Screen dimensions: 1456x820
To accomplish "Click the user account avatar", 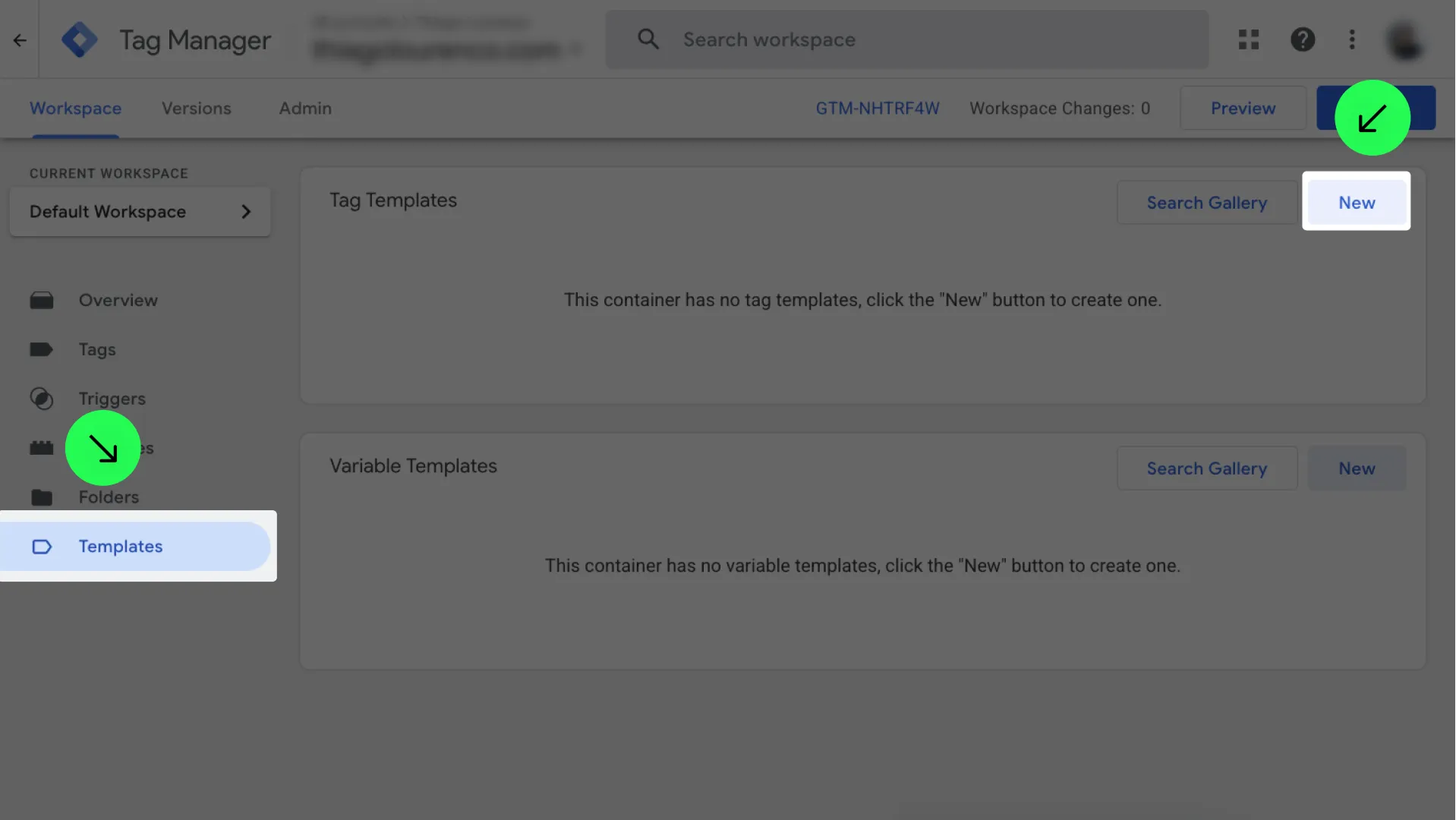I will coord(1404,40).
